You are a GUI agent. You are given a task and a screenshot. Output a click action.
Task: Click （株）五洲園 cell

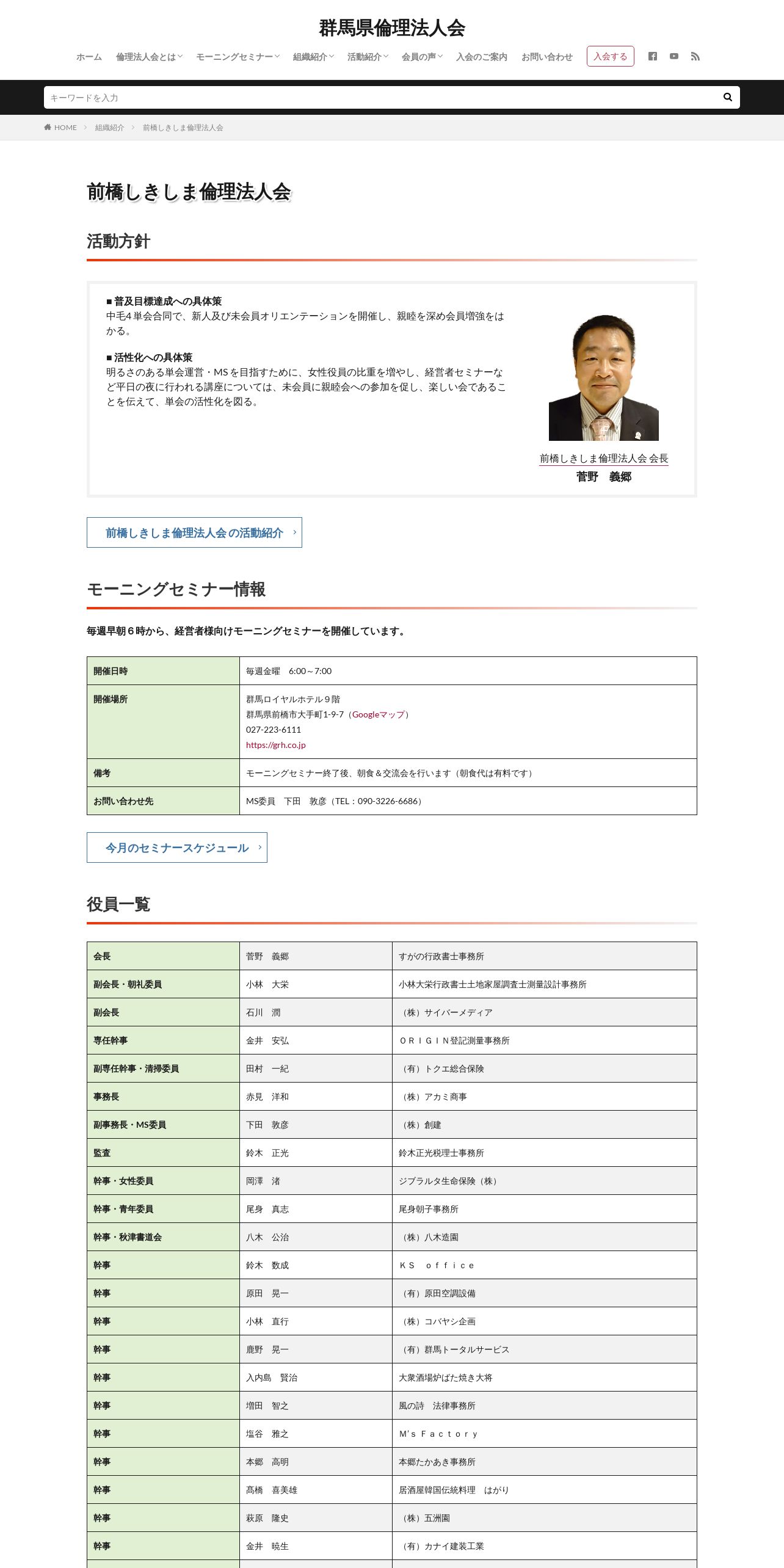pyautogui.click(x=545, y=1518)
